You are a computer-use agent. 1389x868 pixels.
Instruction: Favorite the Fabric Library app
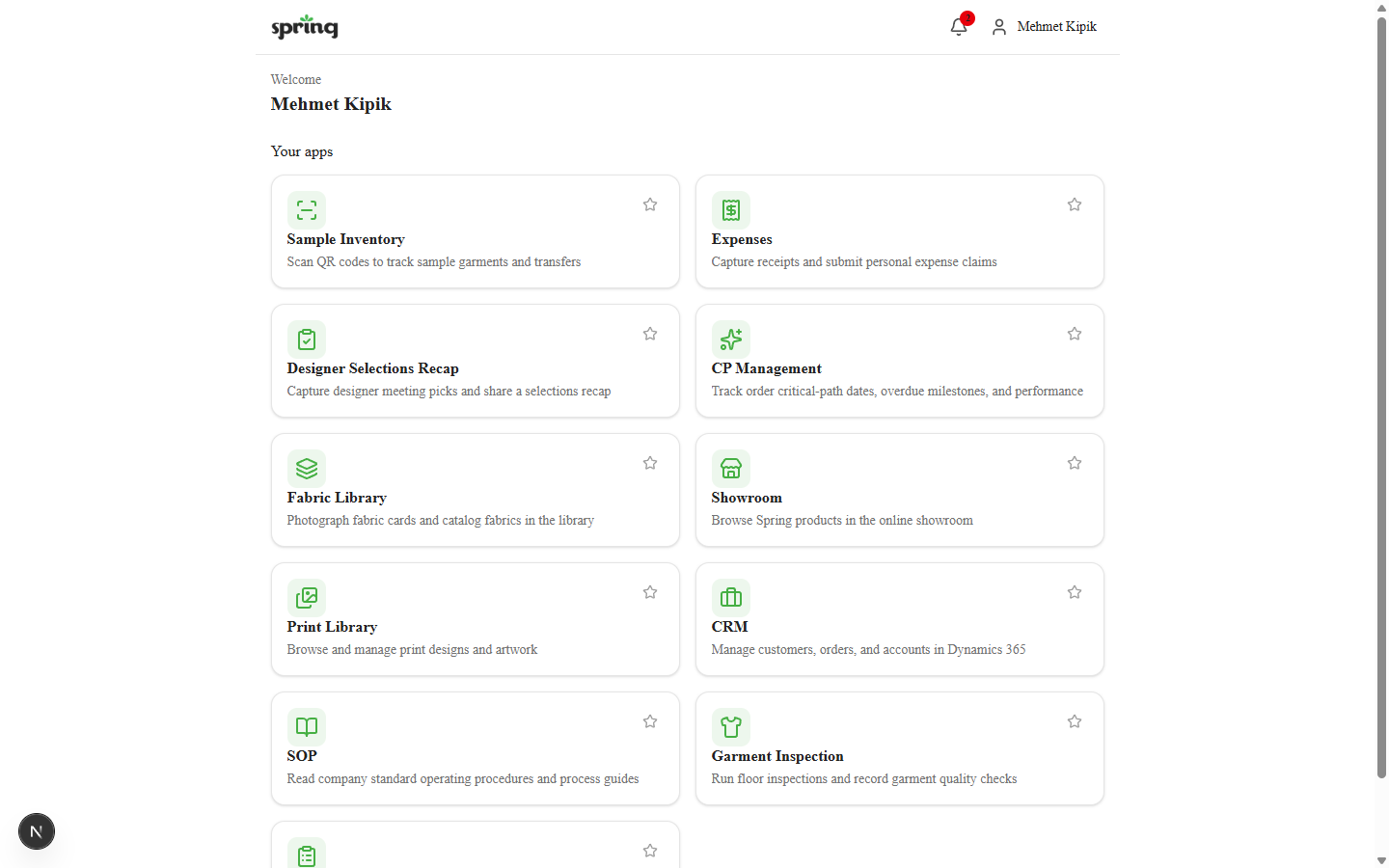(650, 463)
